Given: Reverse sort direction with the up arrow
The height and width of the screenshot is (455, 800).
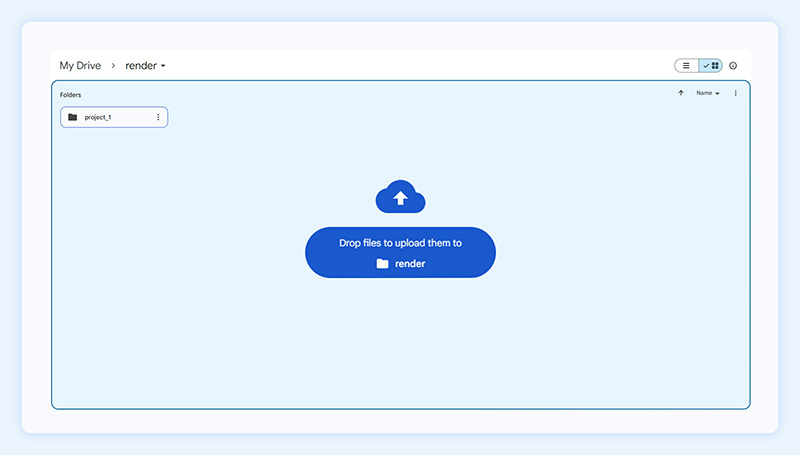Looking at the screenshot, I should (x=681, y=93).
